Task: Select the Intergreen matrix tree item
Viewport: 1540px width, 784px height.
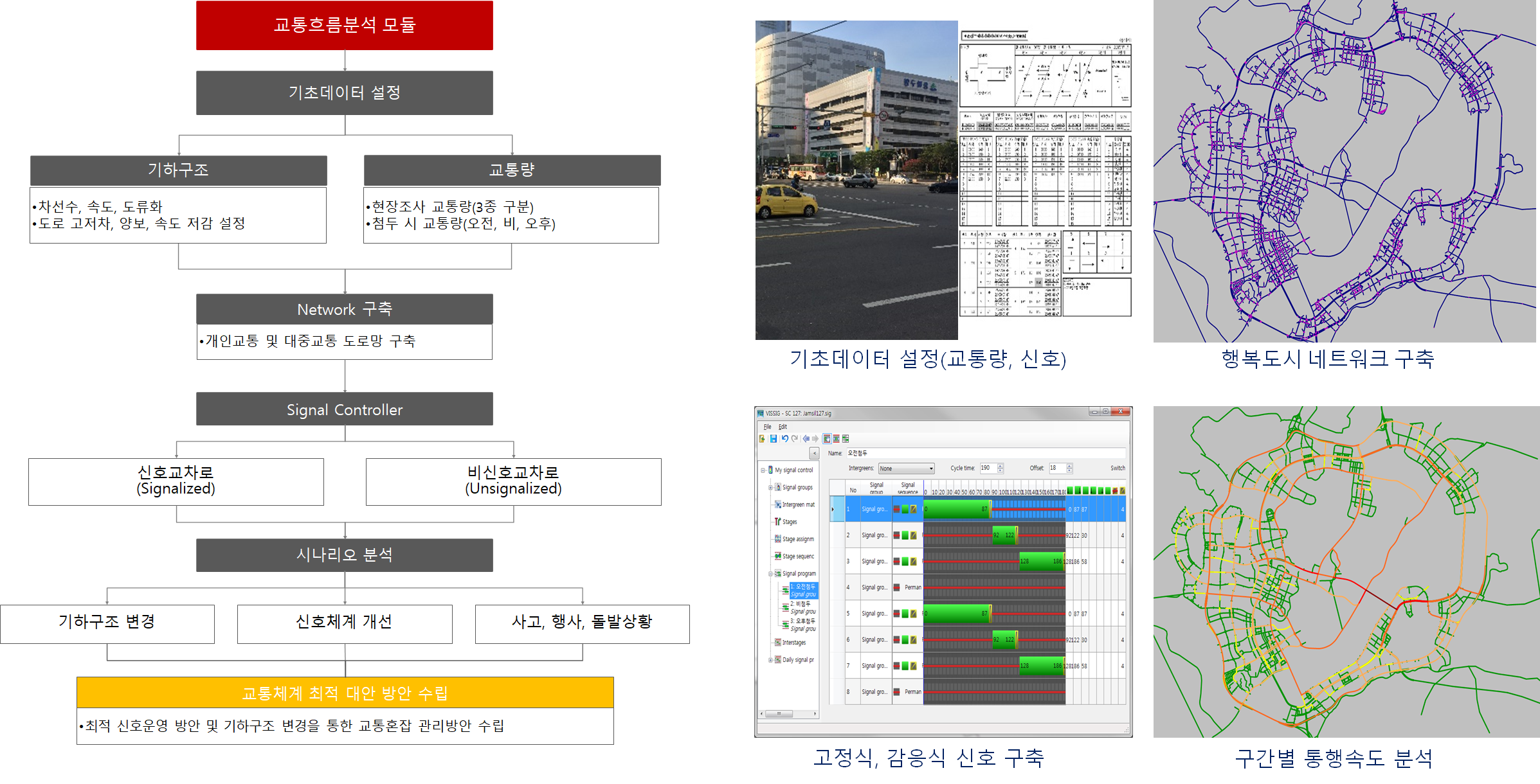Action: 798,505
